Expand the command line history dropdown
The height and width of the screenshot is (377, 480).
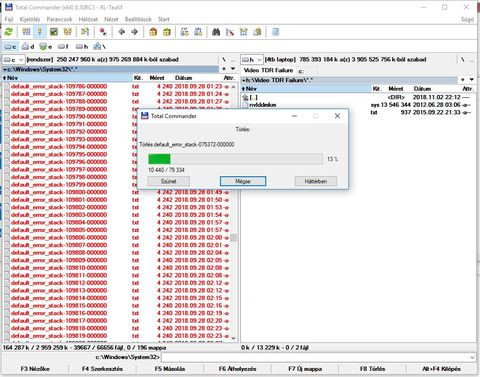click(x=472, y=357)
